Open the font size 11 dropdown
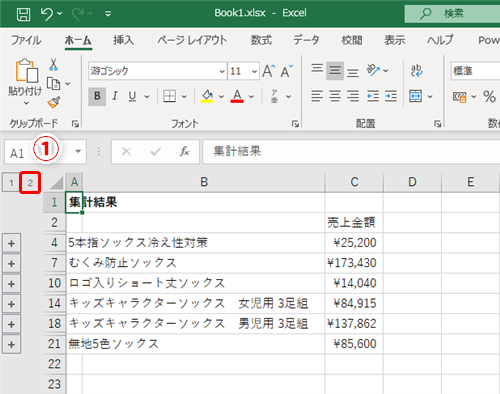Viewport: 500px width, 394px height. click(x=254, y=71)
